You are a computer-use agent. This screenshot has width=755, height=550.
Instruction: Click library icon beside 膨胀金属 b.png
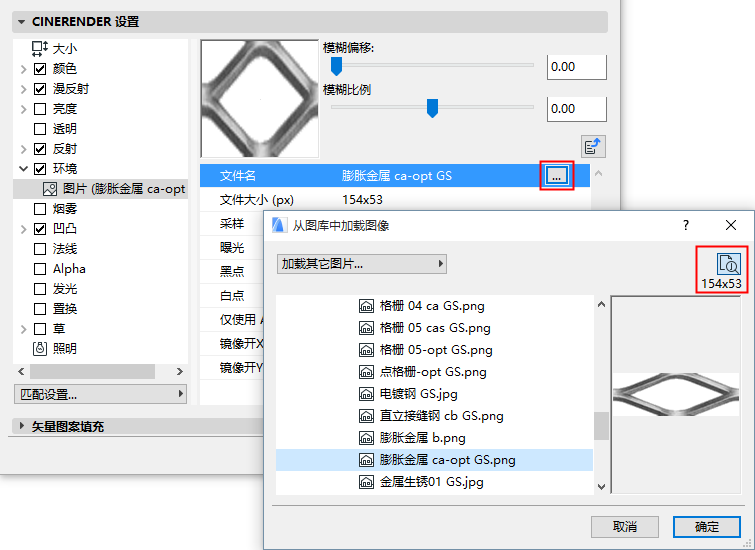click(x=366, y=438)
